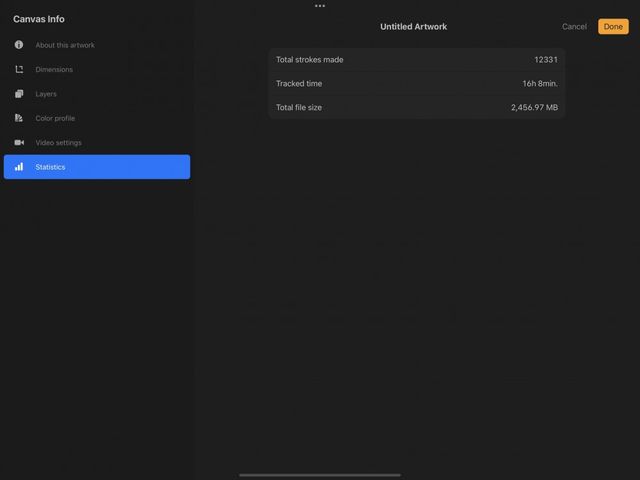The height and width of the screenshot is (480, 640).
Task: Open About this artwork section
Action: (97, 45)
